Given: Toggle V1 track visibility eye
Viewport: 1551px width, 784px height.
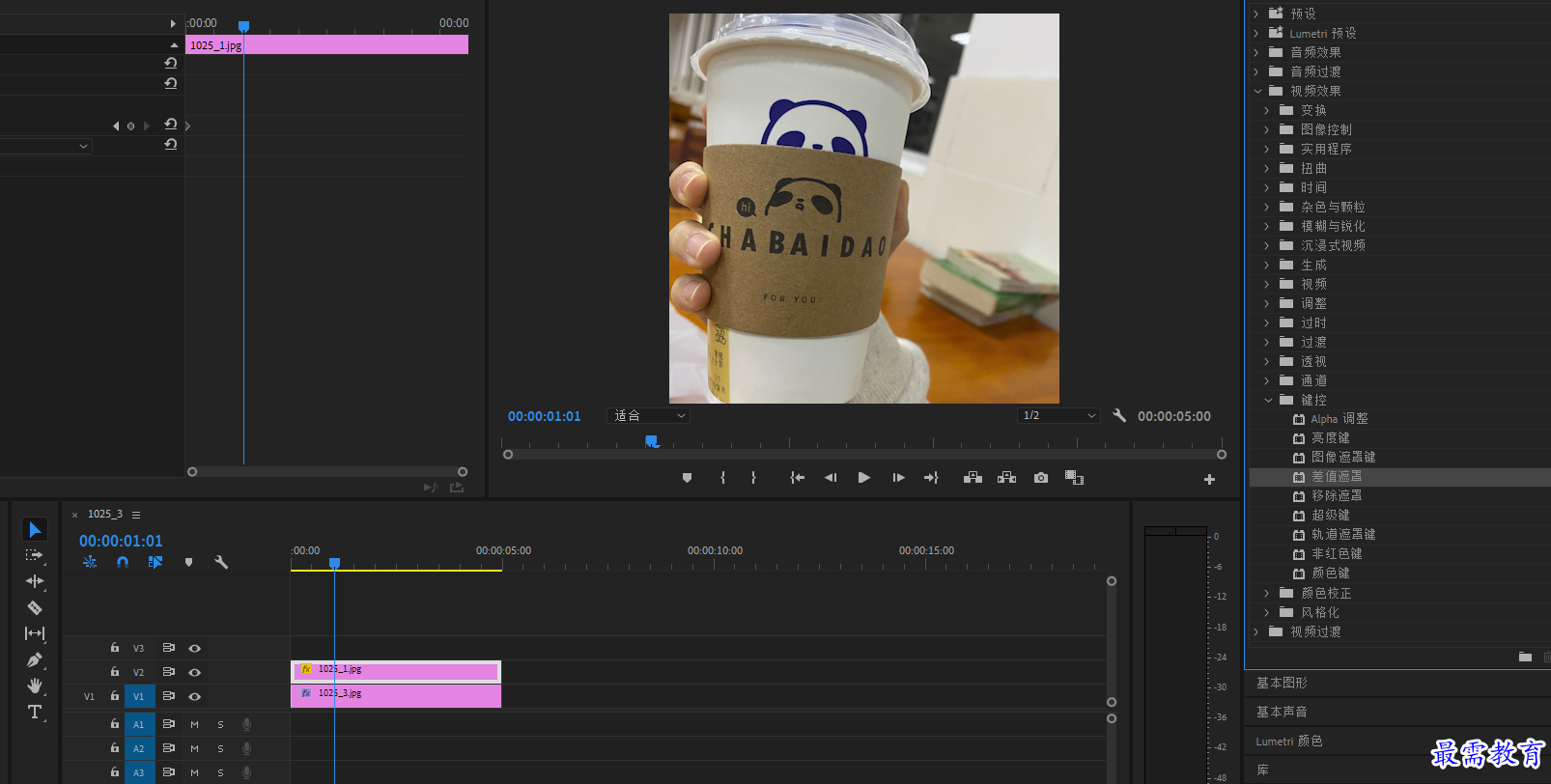Looking at the screenshot, I should click(194, 696).
